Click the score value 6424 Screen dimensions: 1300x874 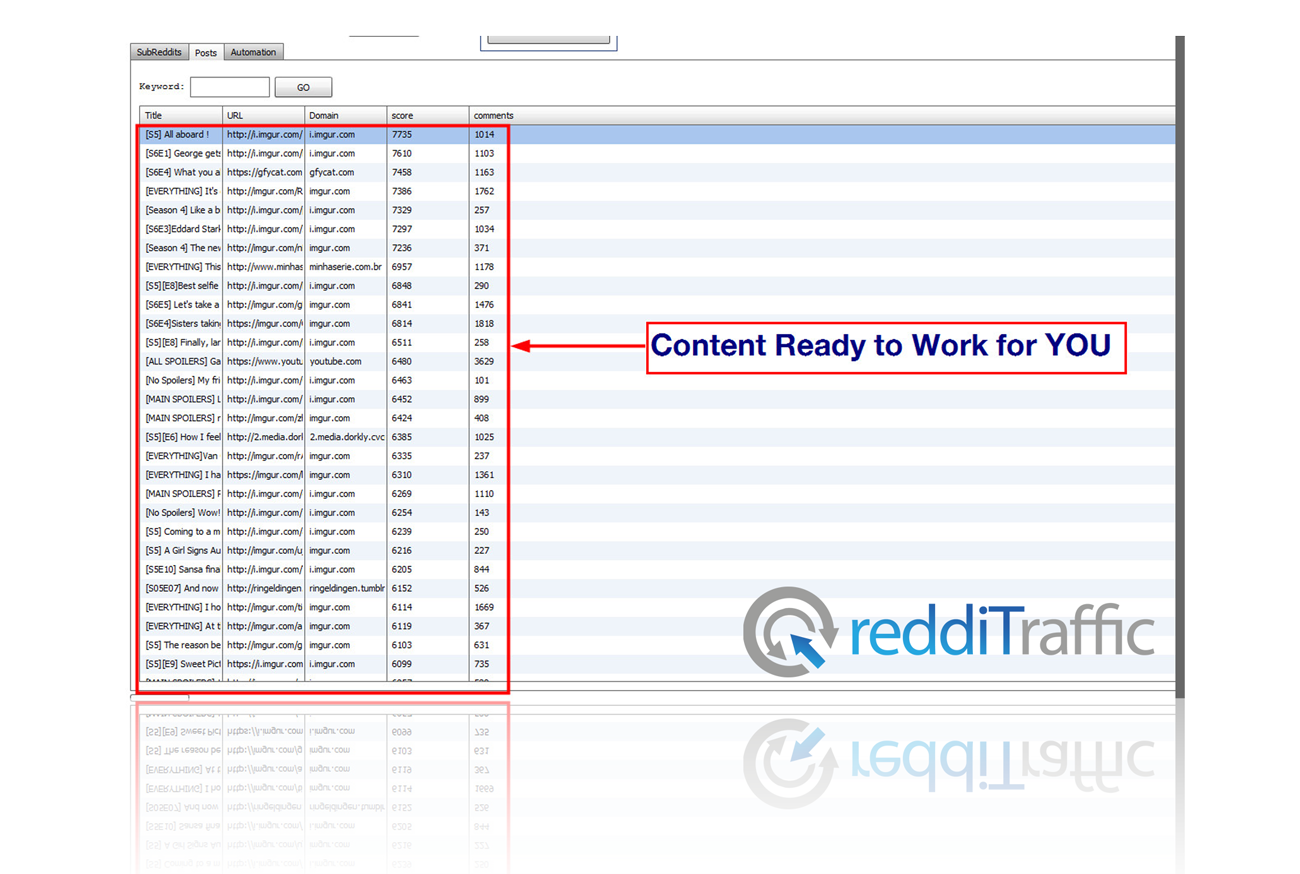[402, 418]
